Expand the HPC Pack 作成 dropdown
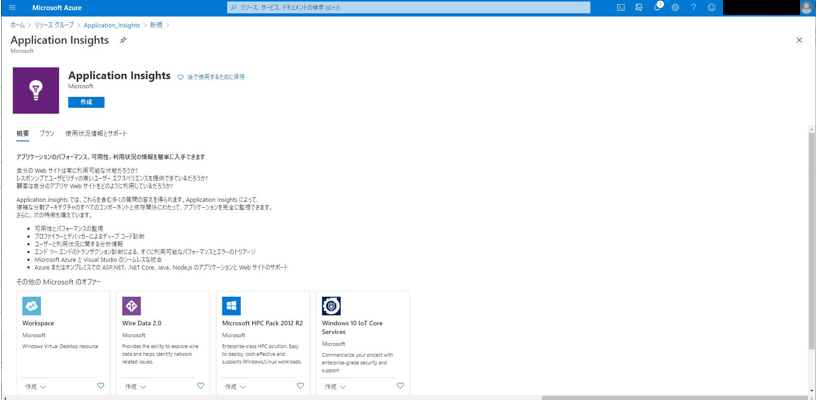This screenshot has width=816, height=400. 235,387
